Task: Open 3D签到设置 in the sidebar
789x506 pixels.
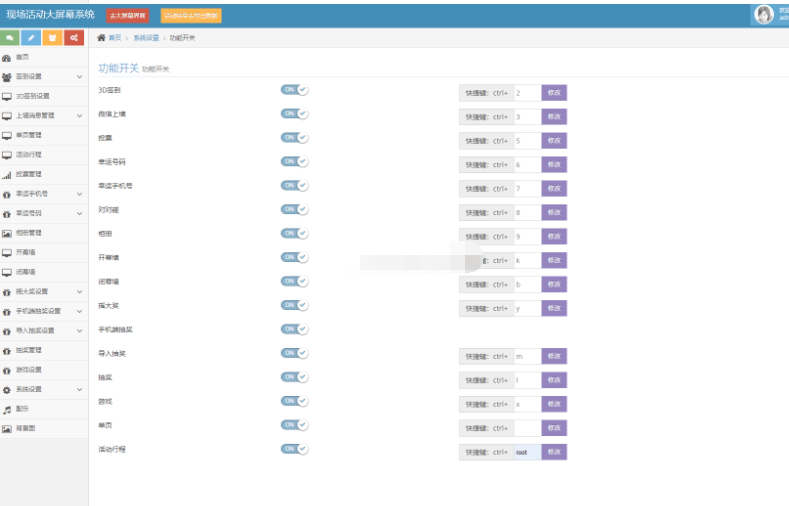Action: 32,97
